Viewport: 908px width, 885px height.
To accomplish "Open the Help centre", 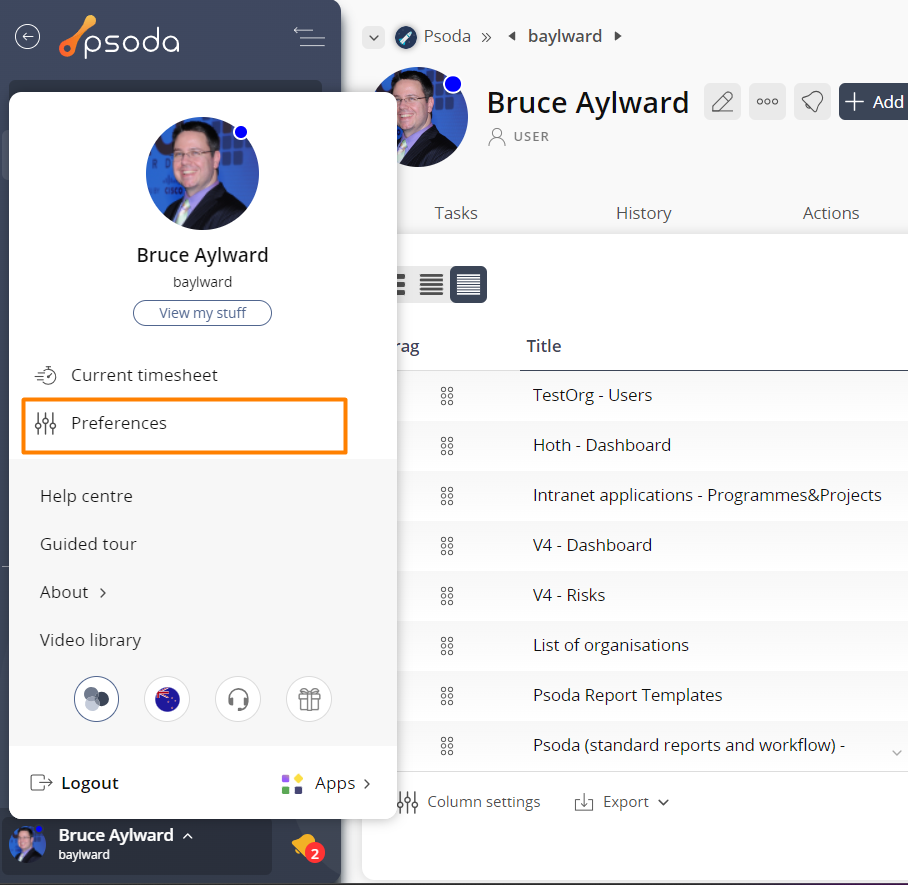I will coord(86,496).
